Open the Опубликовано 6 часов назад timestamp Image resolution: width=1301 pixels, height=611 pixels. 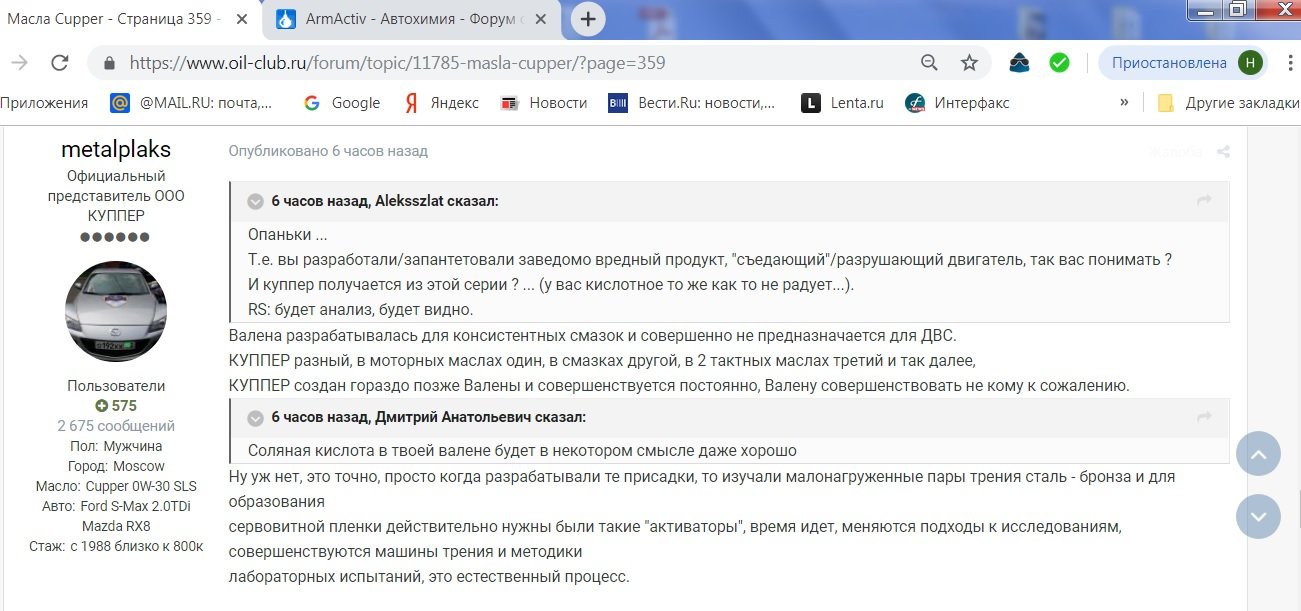click(328, 151)
